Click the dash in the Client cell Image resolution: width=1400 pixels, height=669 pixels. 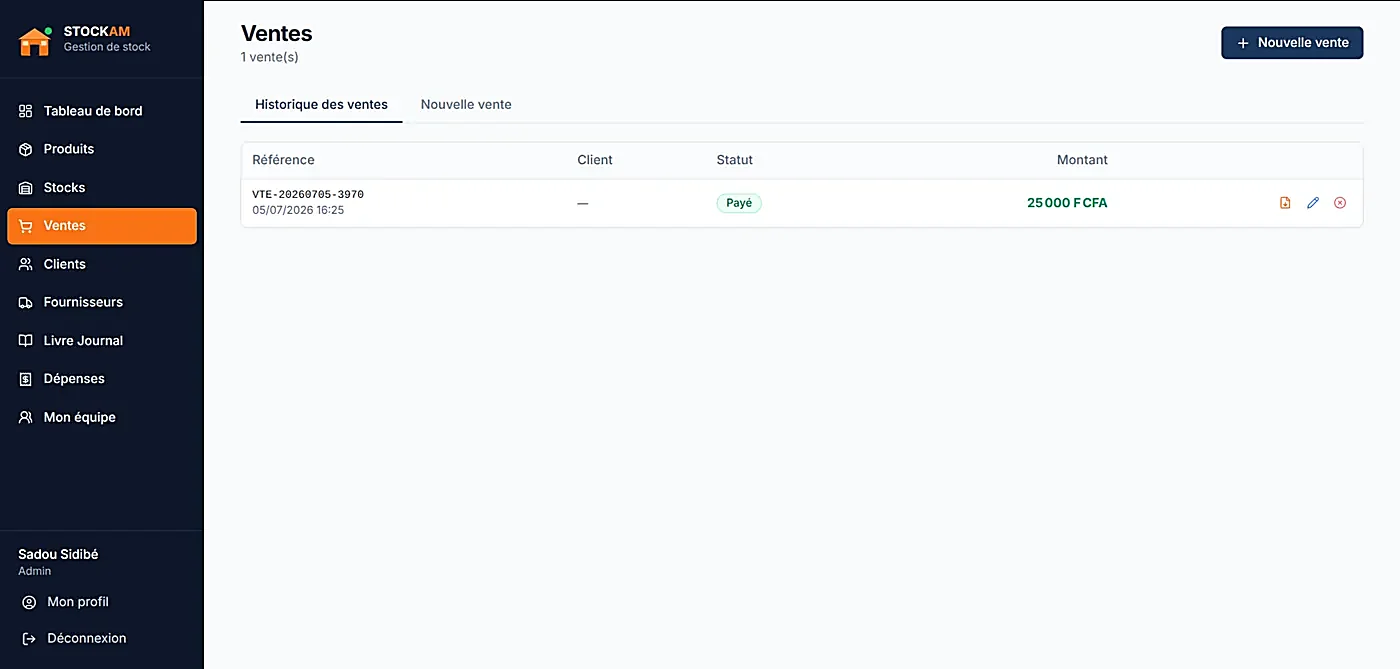pos(583,203)
